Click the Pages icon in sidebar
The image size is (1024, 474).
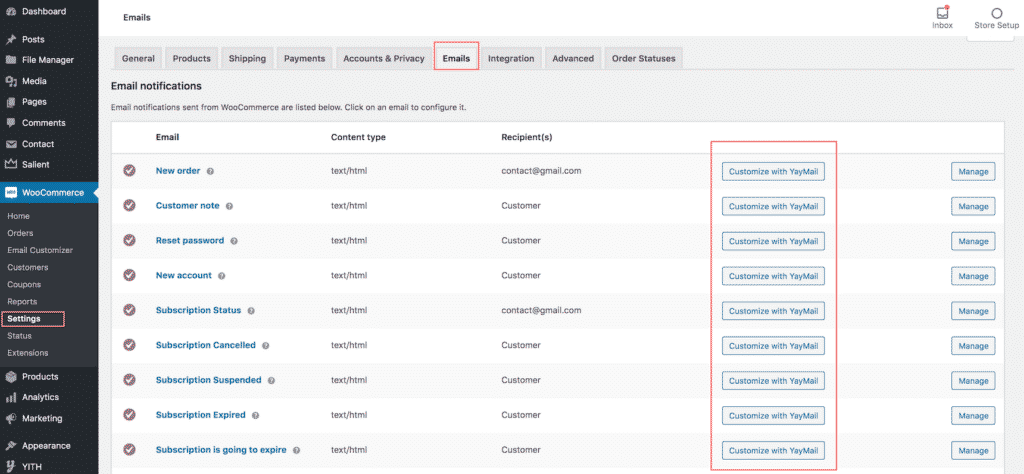[x=10, y=102]
